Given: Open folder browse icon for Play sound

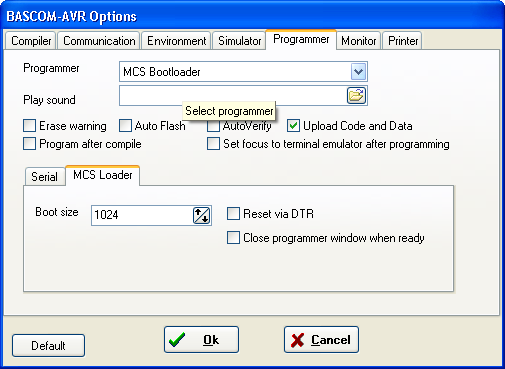Looking at the screenshot, I should 356,96.
